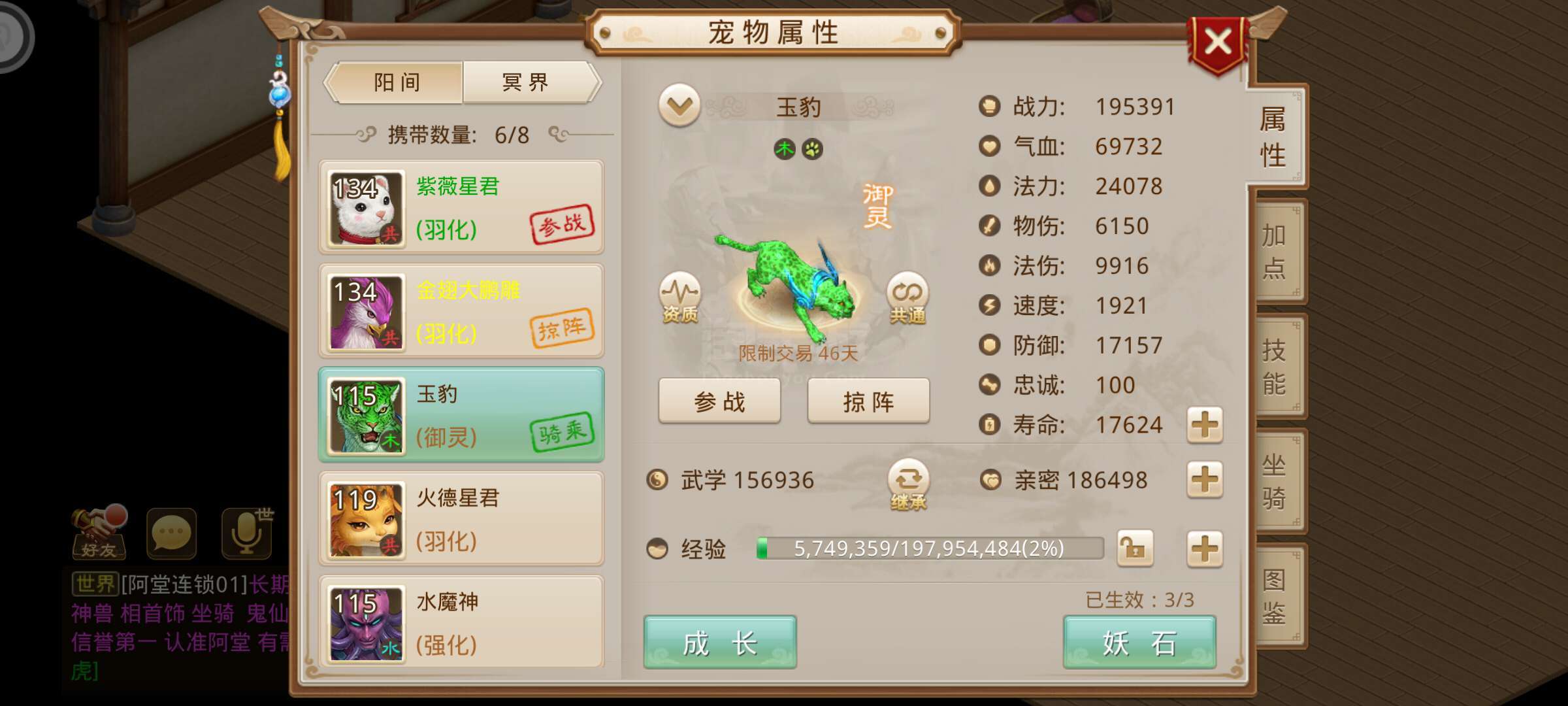Click the plus beside 寿命 17624
1568x706 pixels.
(x=1205, y=426)
